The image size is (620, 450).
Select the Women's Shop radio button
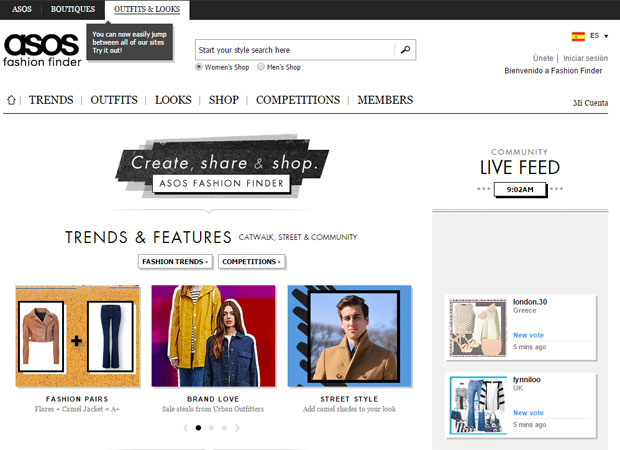coord(199,67)
